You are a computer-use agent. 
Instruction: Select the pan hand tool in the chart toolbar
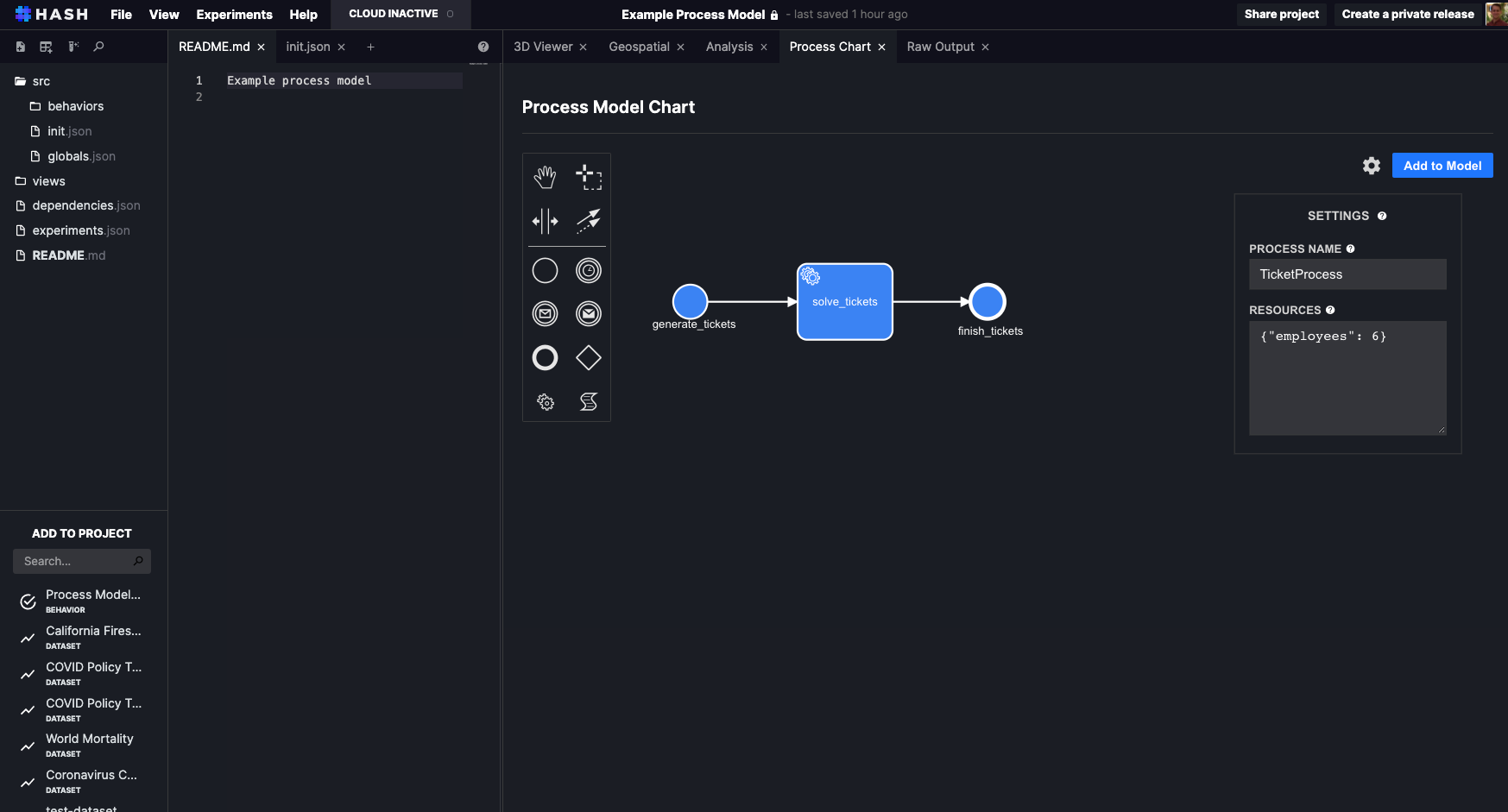point(545,176)
